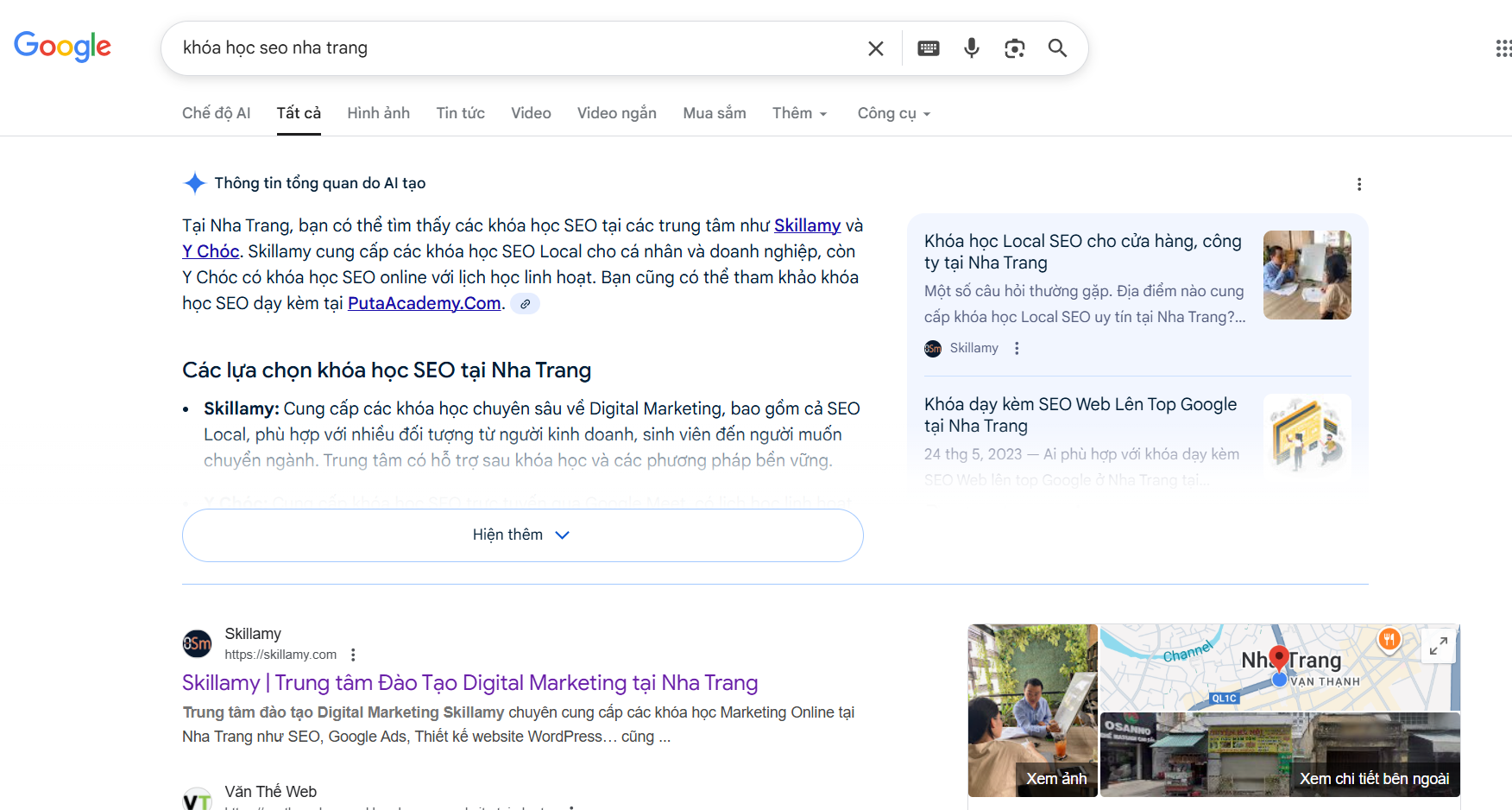Viewport: 1512px width, 810px height.
Task: Start voice search with the microphone
Action: (x=972, y=48)
